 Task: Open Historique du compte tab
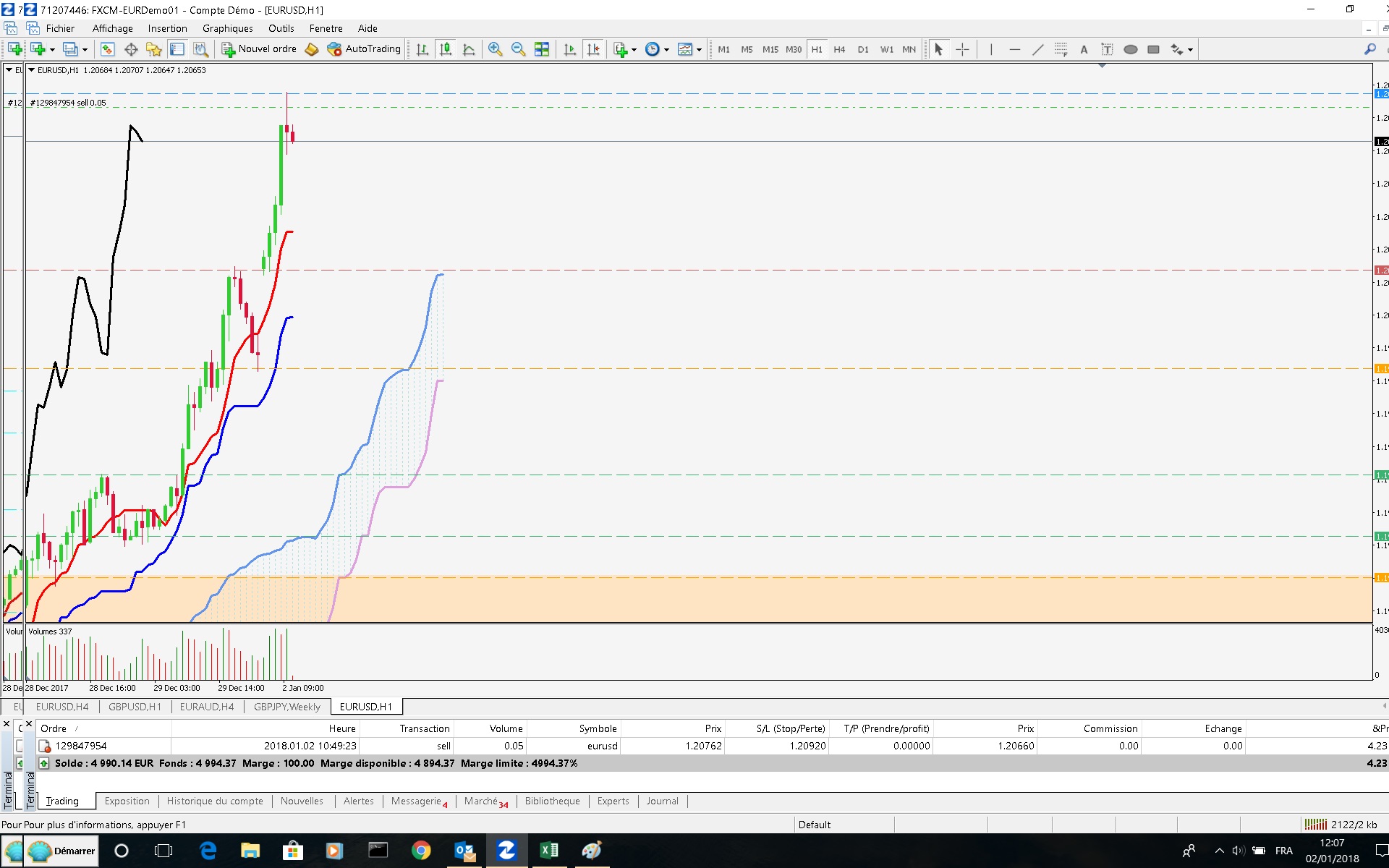pos(215,801)
